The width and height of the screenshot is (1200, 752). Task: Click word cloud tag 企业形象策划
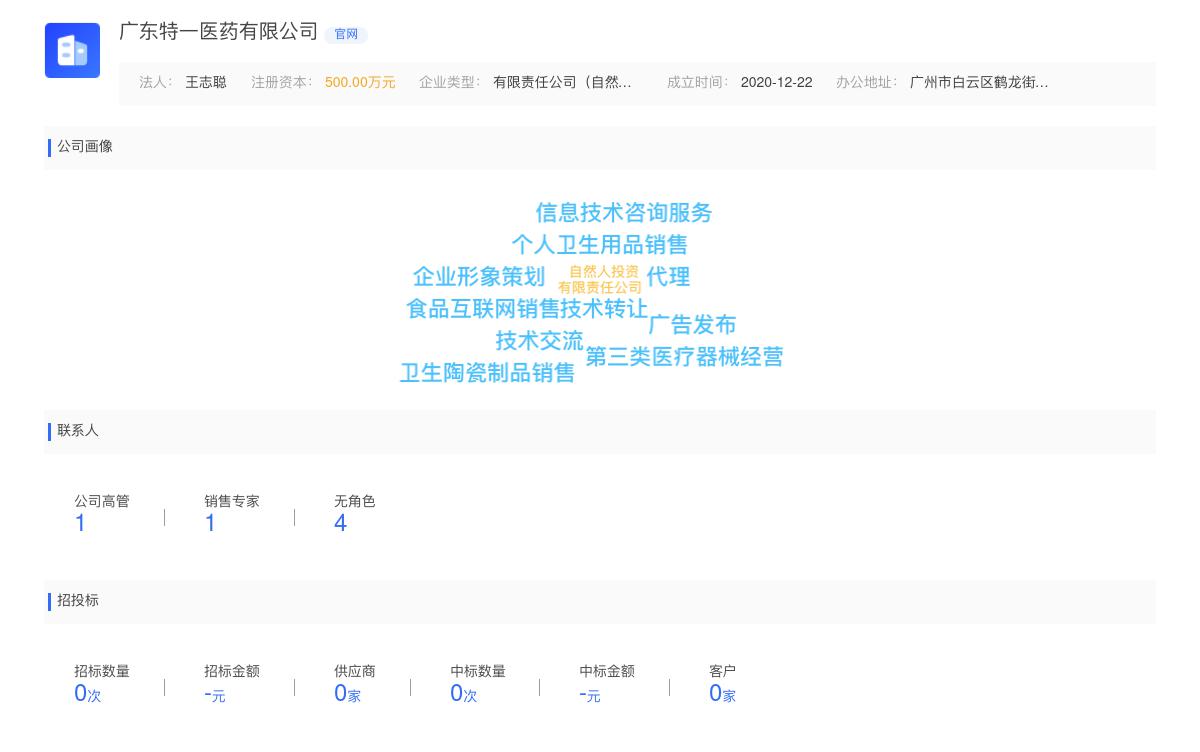click(x=479, y=277)
